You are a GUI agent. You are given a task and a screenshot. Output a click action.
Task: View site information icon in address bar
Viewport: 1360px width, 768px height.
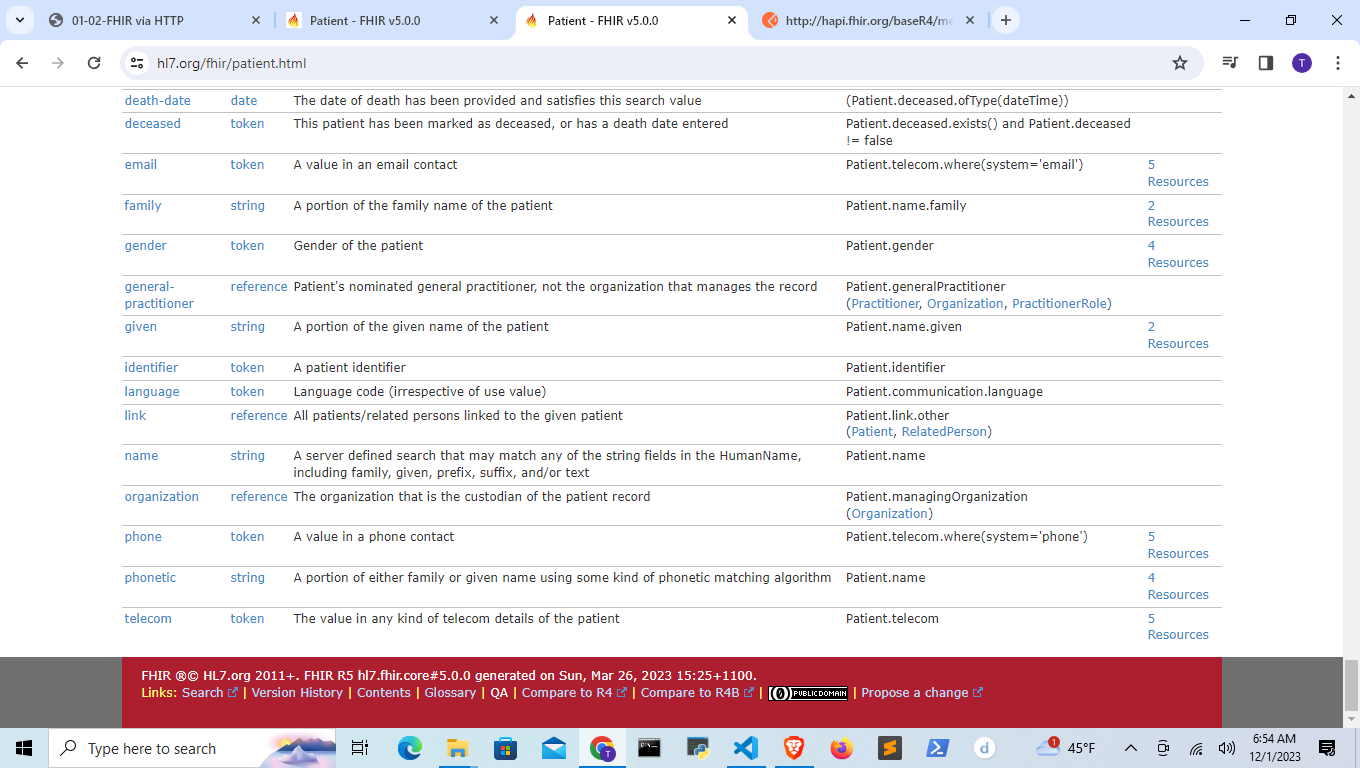coord(138,63)
